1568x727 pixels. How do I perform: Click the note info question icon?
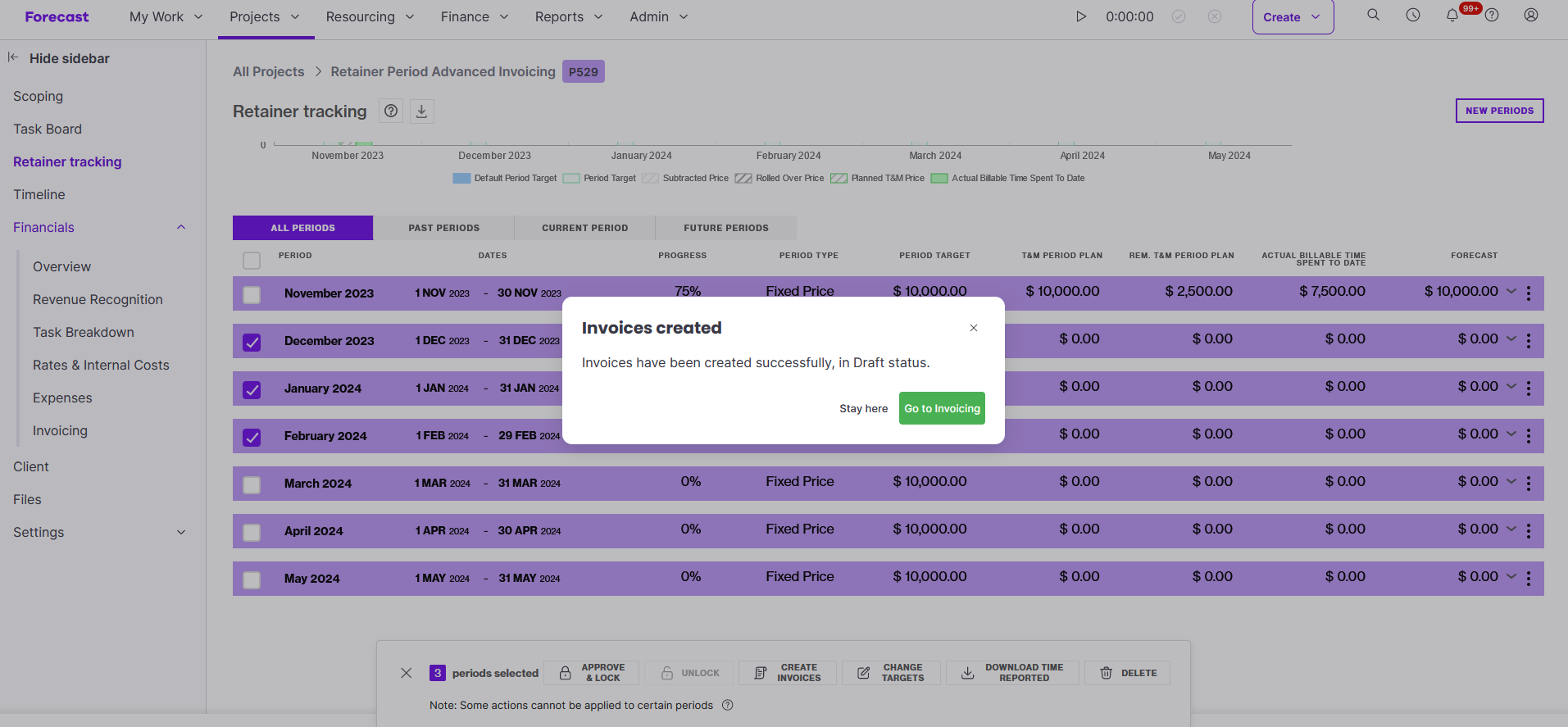click(x=727, y=705)
